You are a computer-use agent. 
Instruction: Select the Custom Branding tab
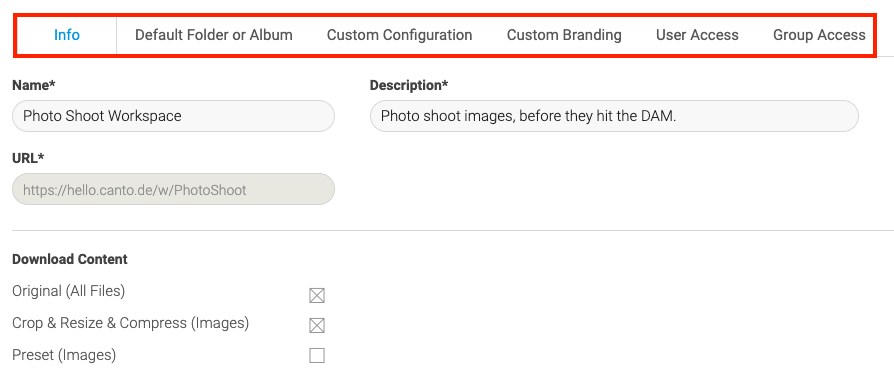click(564, 35)
